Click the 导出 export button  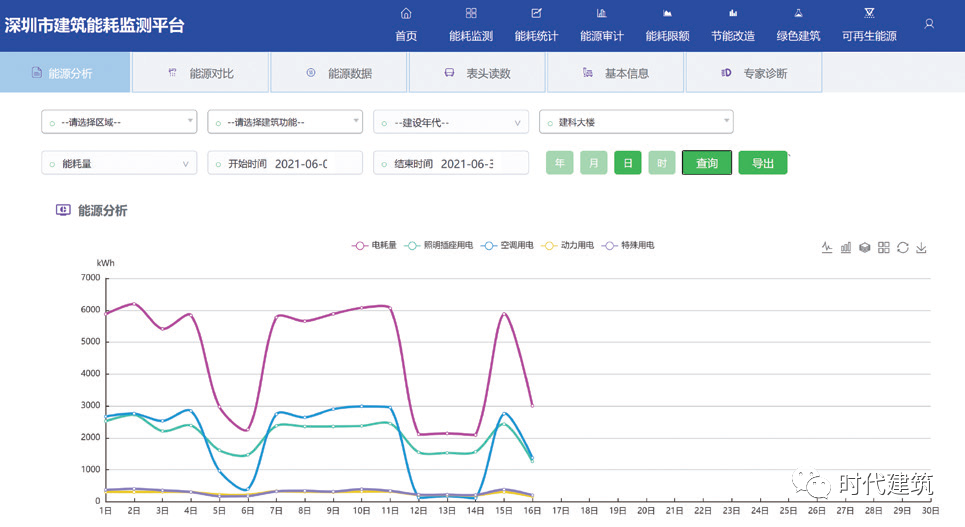[762, 163]
